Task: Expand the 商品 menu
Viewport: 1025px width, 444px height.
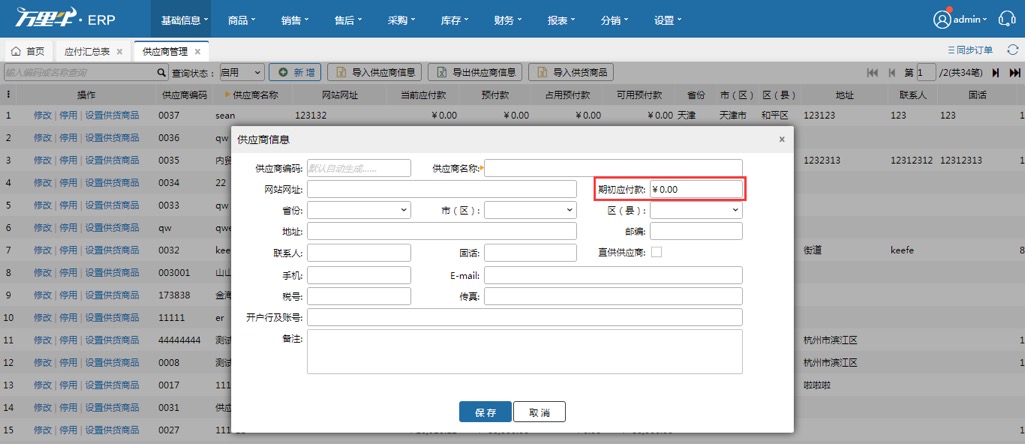Action: (x=242, y=20)
